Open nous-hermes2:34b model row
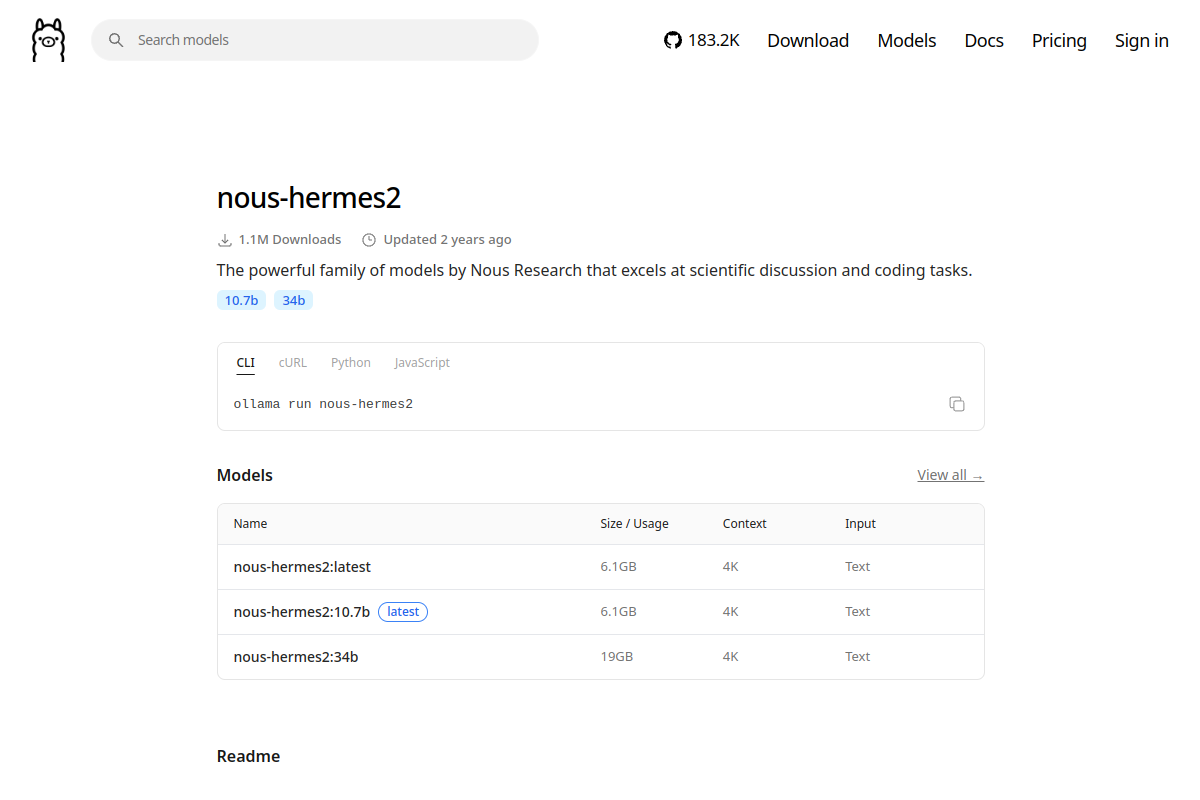The image size is (1200, 800). 601,657
